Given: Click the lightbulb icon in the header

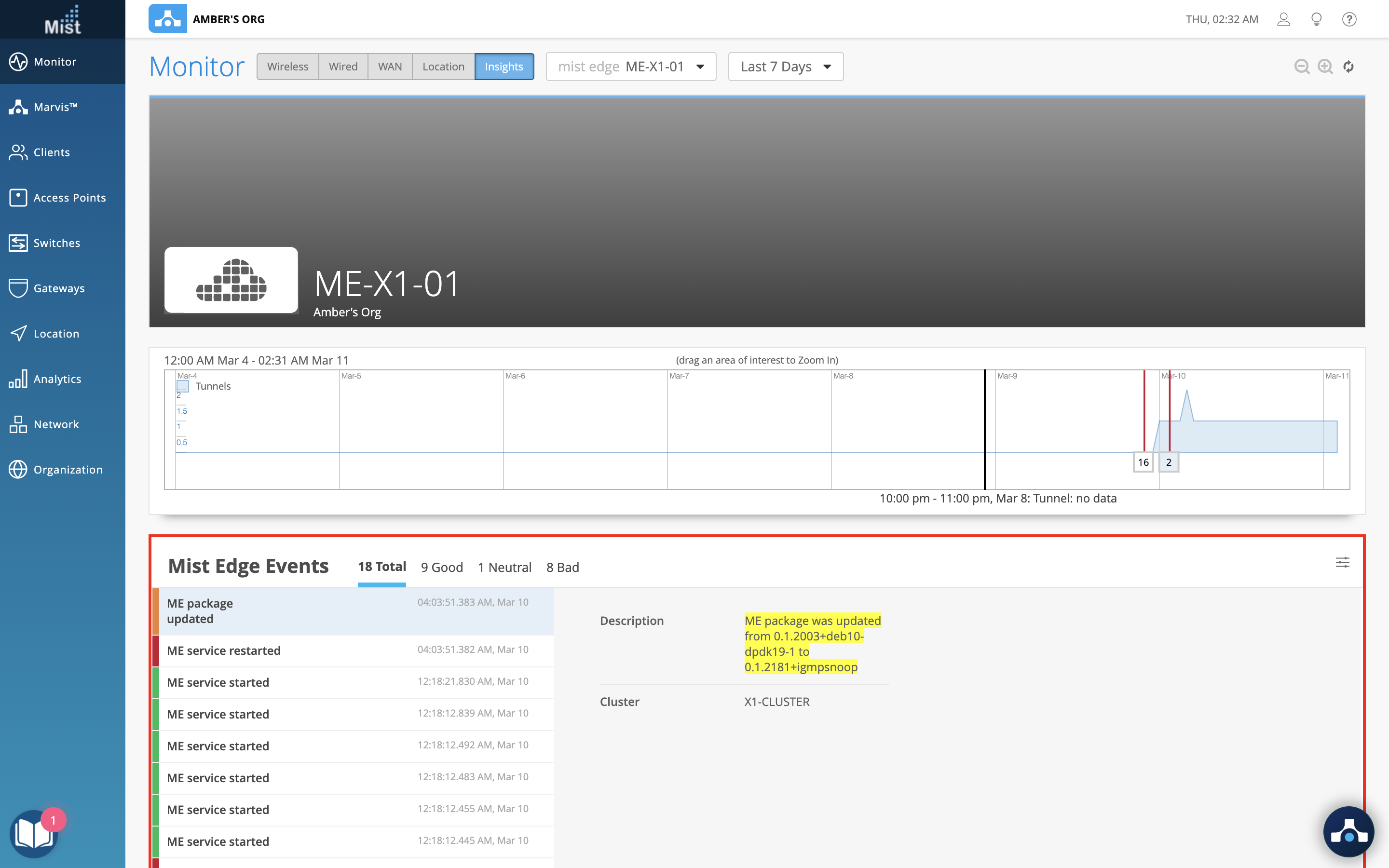Looking at the screenshot, I should coord(1317,19).
